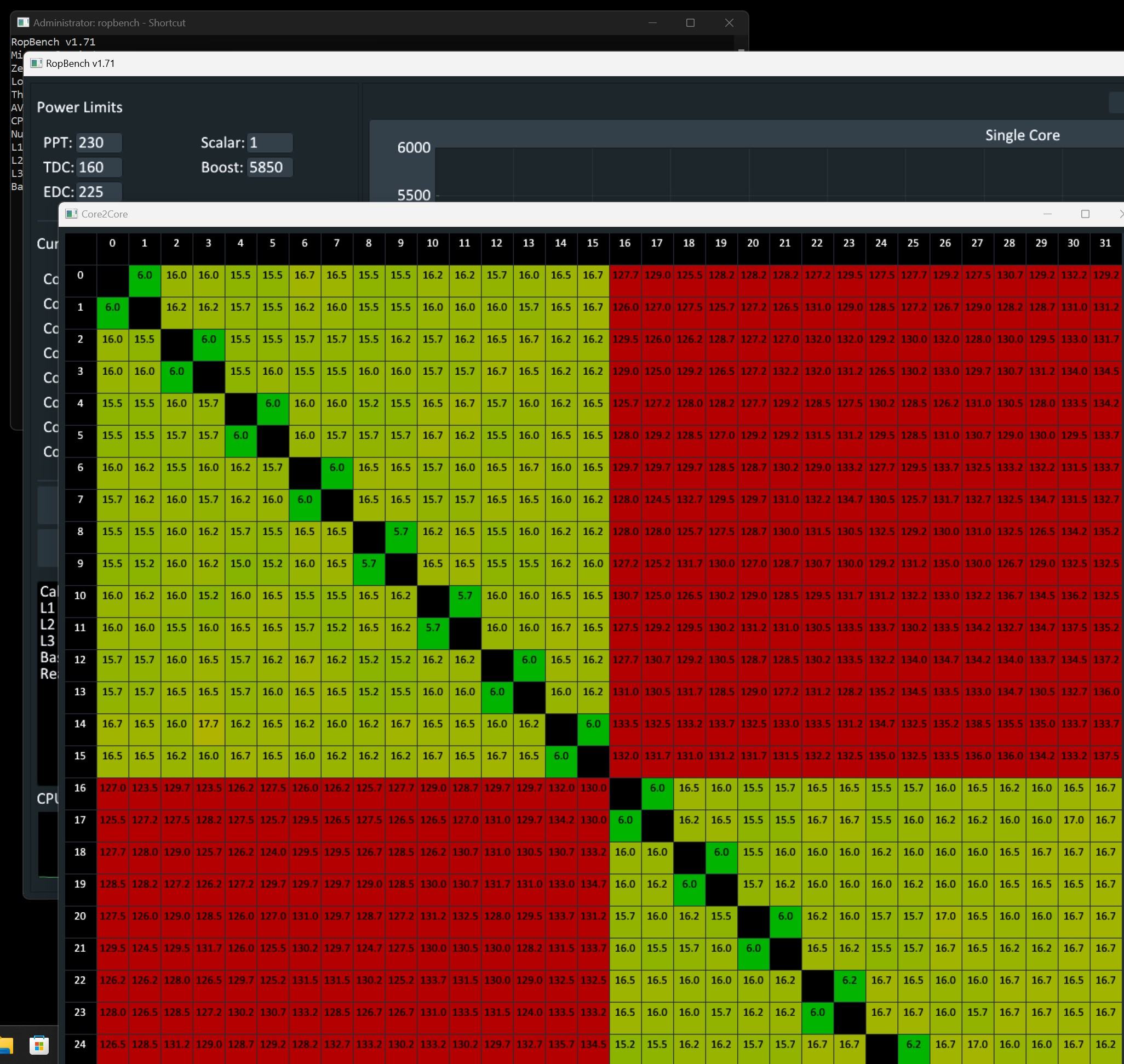Click the green 6.2 cell in row 22
Image resolution: width=1124 pixels, height=1064 pixels.
pos(849,980)
